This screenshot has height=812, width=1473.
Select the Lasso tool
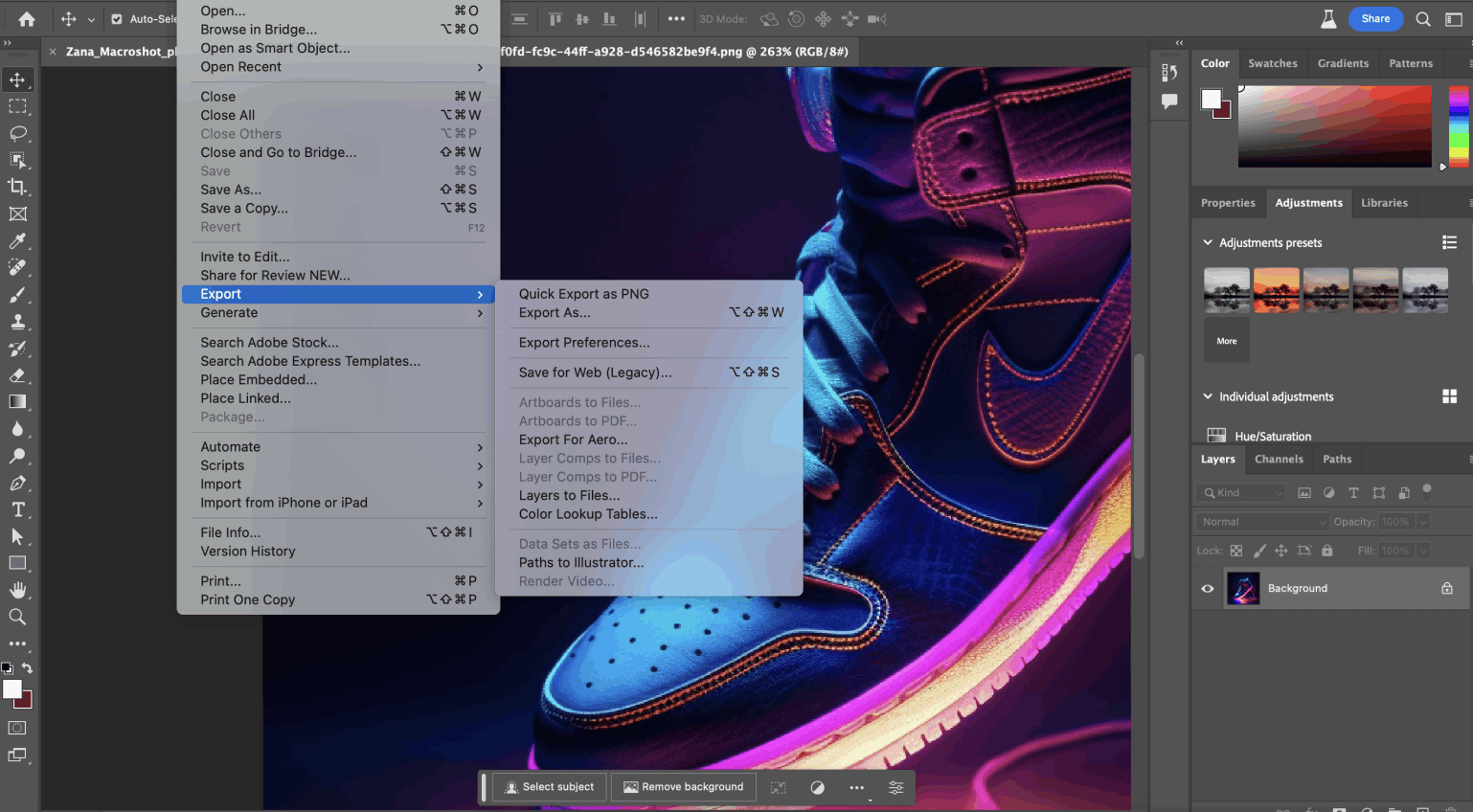coord(18,133)
